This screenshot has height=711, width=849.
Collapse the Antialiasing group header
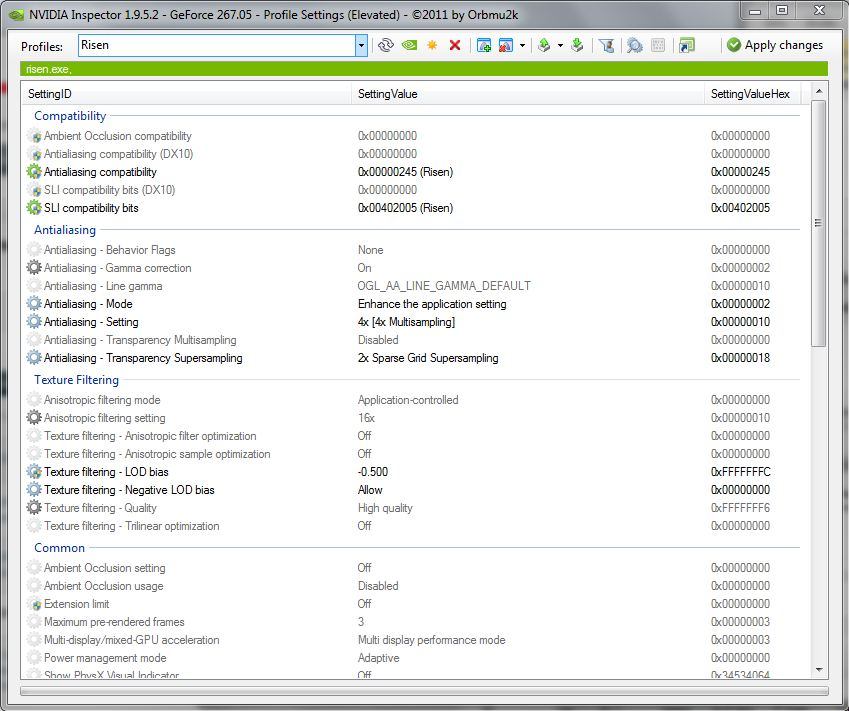tap(65, 230)
